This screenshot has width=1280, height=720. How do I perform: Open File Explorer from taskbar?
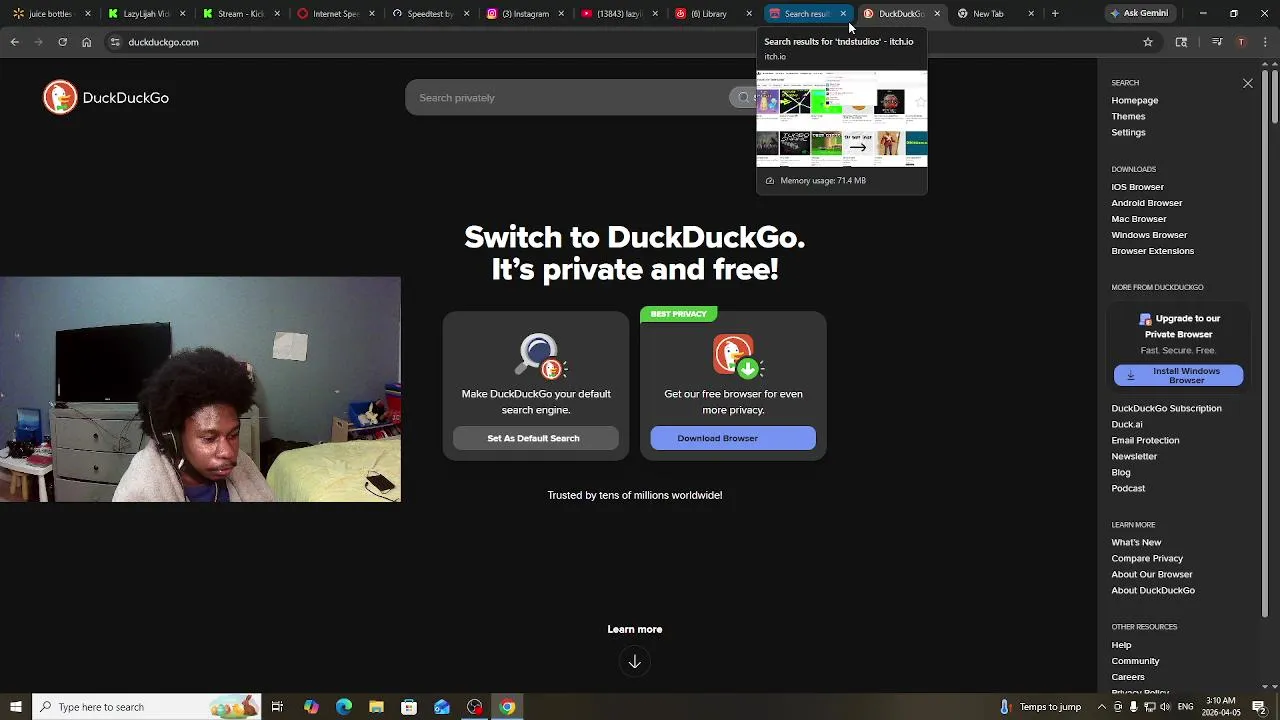coord(376,707)
